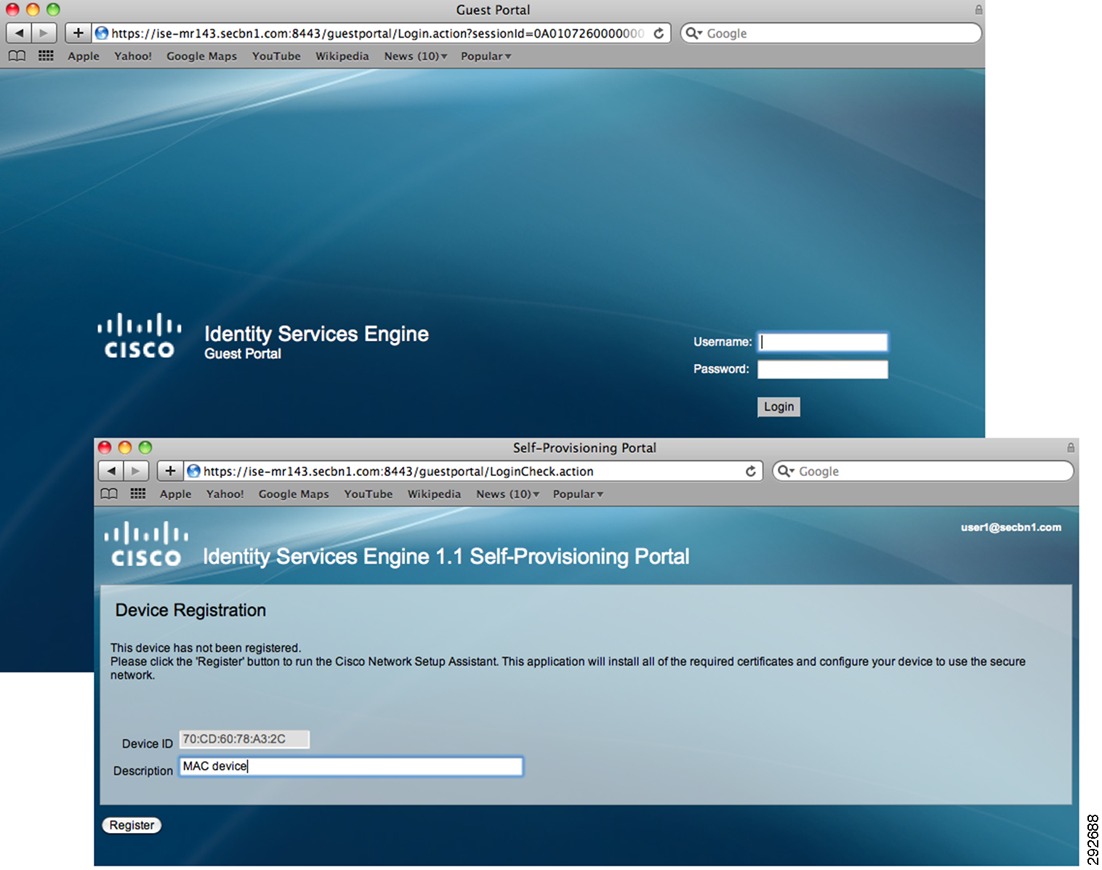Minimize the Guest Portal window
The height and width of the screenshot is (870, 1102).
33,10
